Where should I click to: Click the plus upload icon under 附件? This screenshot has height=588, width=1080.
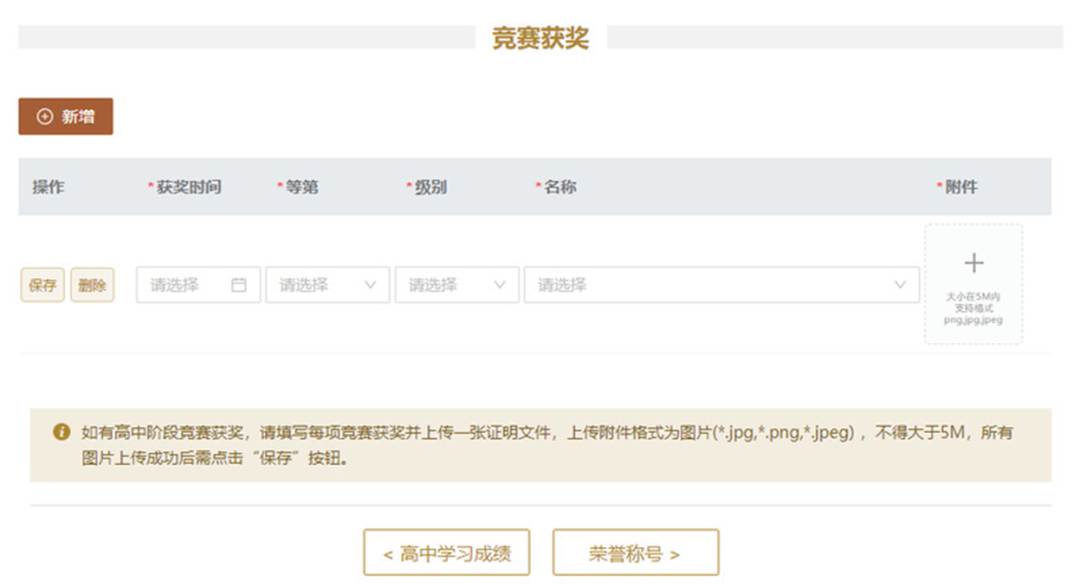[972, 262]
